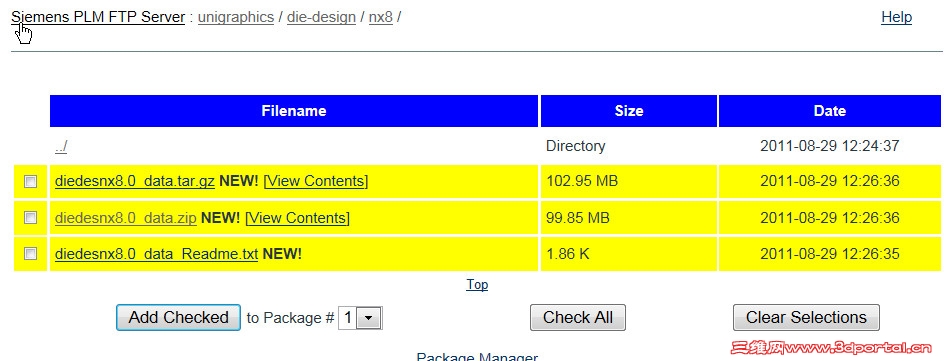The height and width of the screenshot is (361, 951).
Task: Open the nx8 breadcrumb link
Action: coord(380,17)
